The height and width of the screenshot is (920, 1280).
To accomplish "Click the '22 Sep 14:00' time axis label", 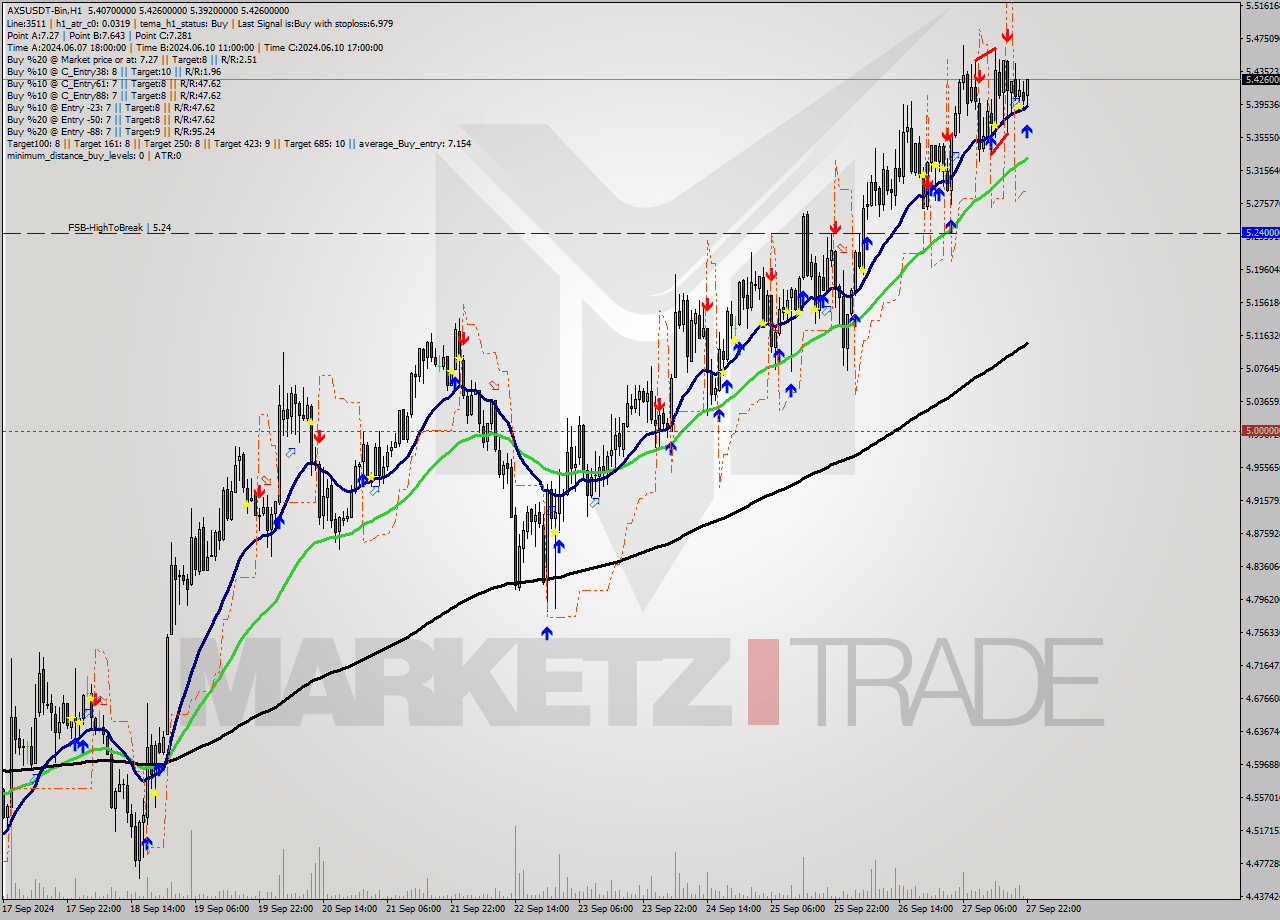I will tap(541, 909).
